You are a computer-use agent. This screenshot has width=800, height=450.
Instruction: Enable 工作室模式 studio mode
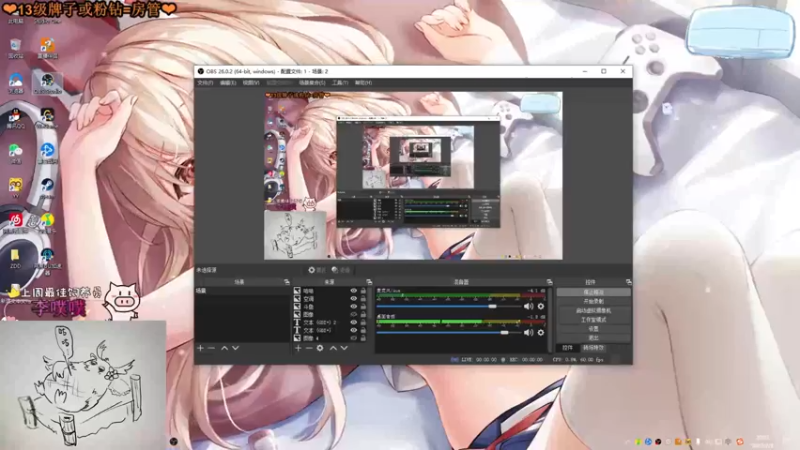tap(593, 320)
